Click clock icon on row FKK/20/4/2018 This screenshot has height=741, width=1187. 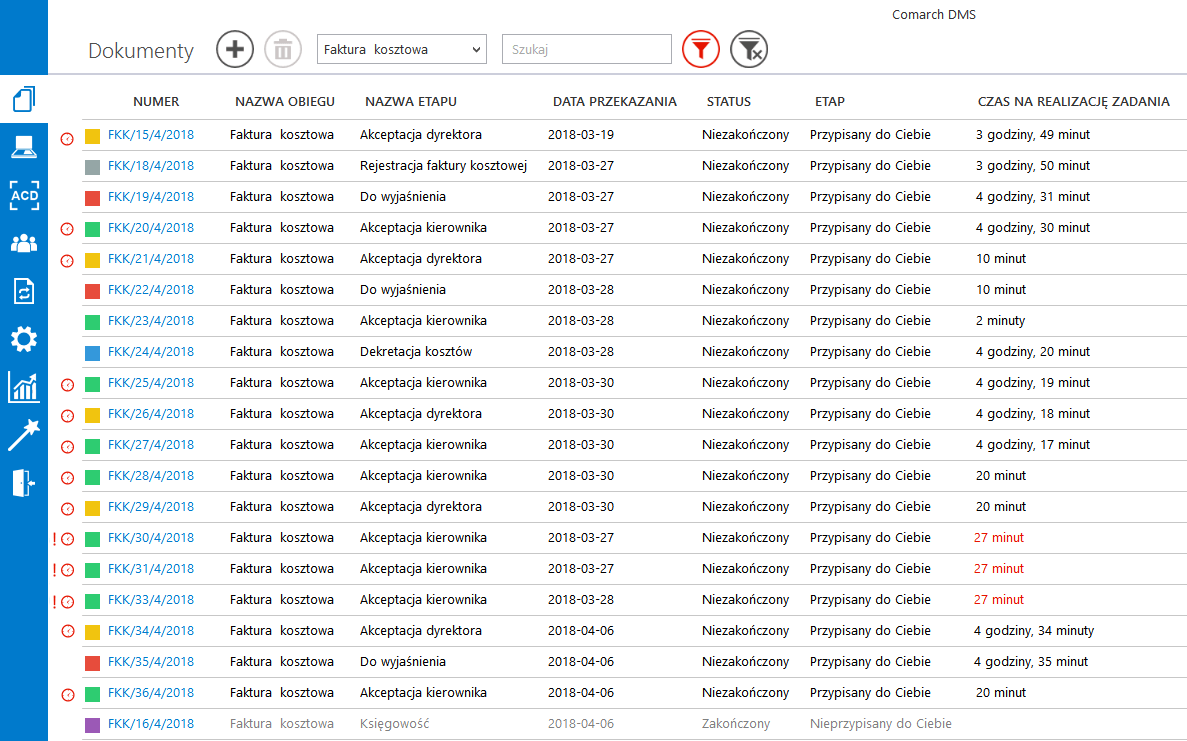(67, 229)
